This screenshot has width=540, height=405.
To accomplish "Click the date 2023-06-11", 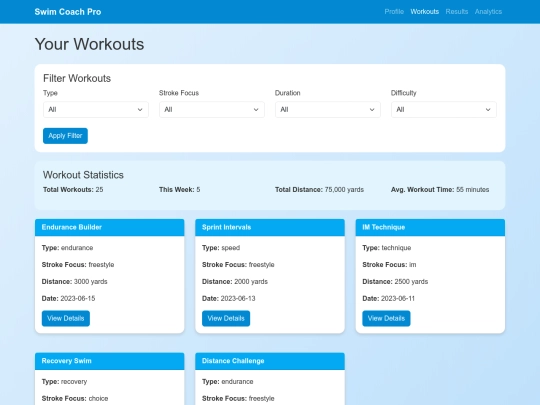I will [x=397, y=299].
